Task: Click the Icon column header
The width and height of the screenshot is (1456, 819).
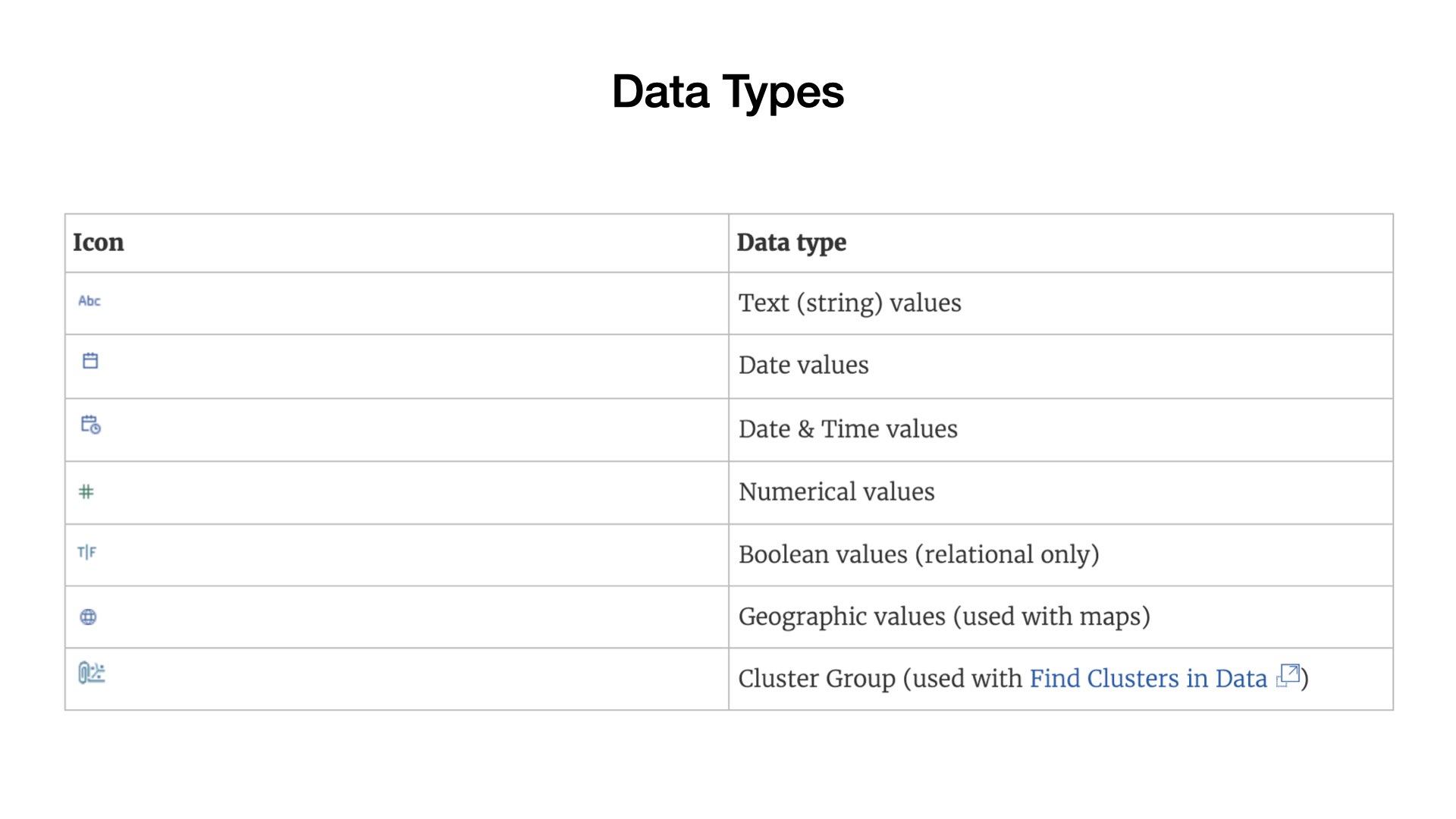Action: pos(98,243)
